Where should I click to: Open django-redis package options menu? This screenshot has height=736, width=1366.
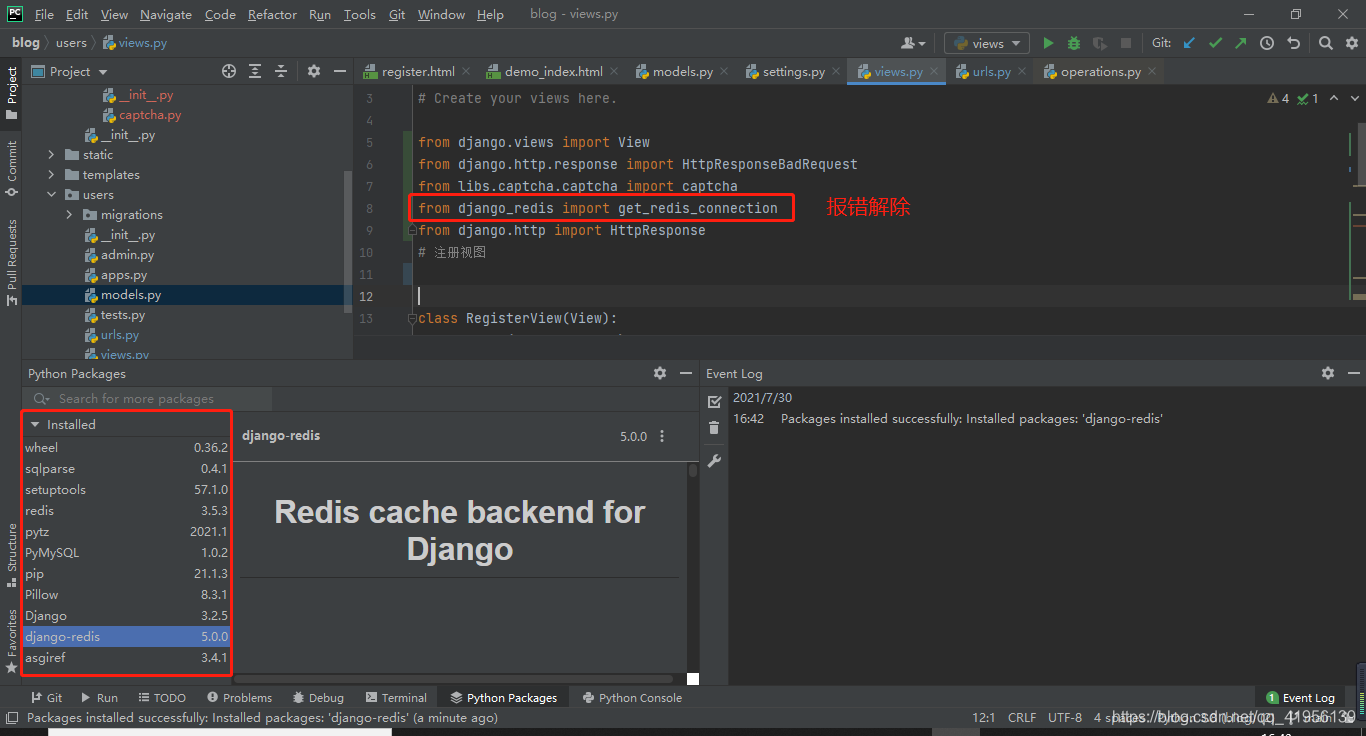(x=662, y=436)
